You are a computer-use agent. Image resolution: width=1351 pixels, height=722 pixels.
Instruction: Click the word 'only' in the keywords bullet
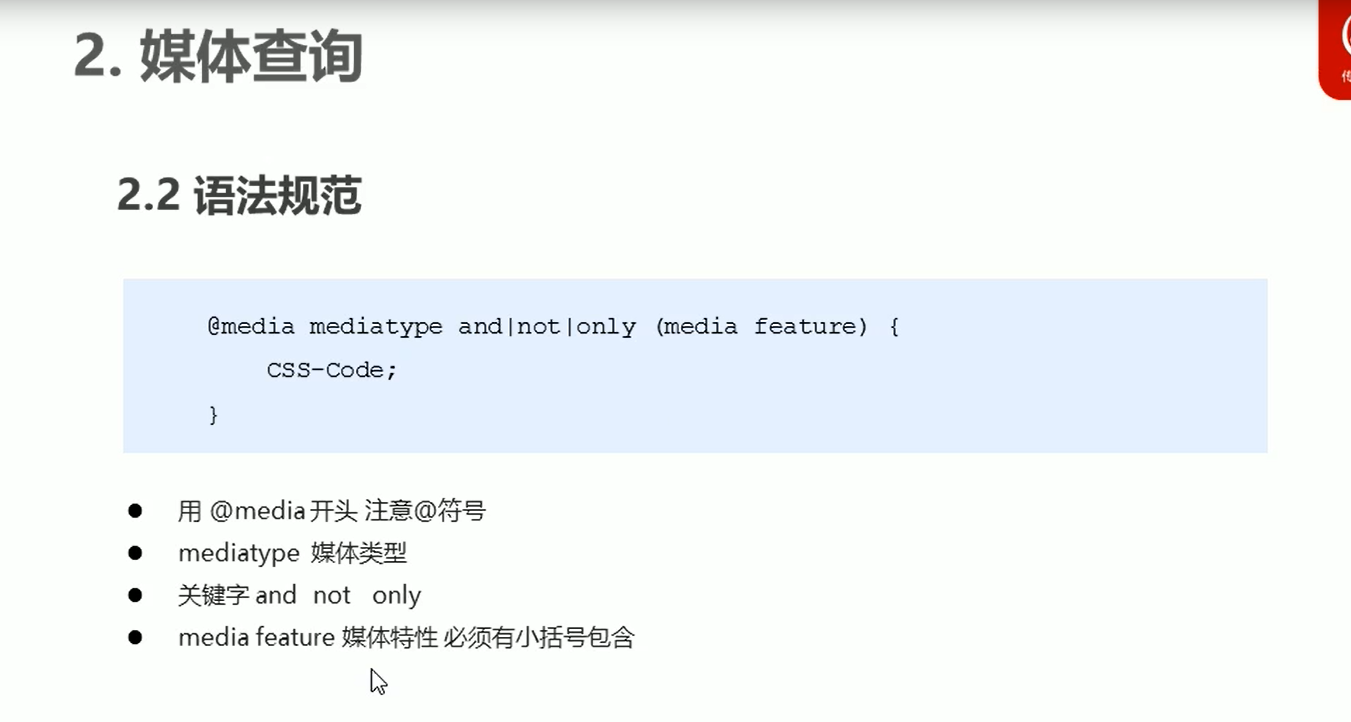pyautogui.click(x=396, y=596)
